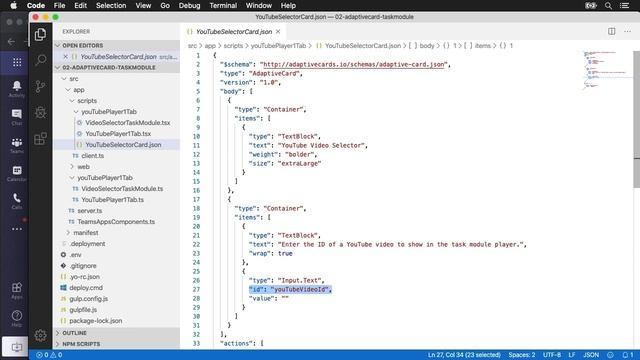Open the Teams more apps ellipsis
The width and height of the screenshot is (640, 360).
[x=17, y=229]
